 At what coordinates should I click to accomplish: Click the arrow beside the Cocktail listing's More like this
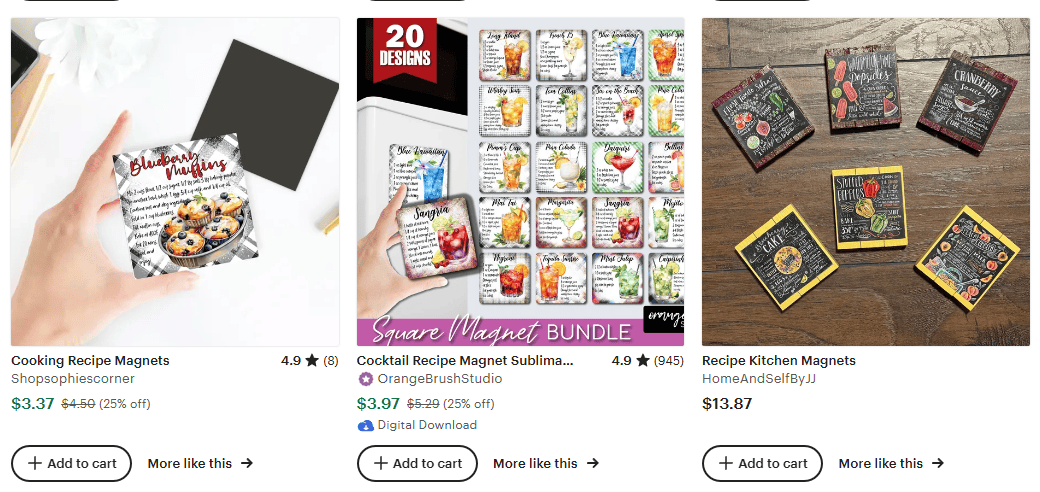coord(593,463)
